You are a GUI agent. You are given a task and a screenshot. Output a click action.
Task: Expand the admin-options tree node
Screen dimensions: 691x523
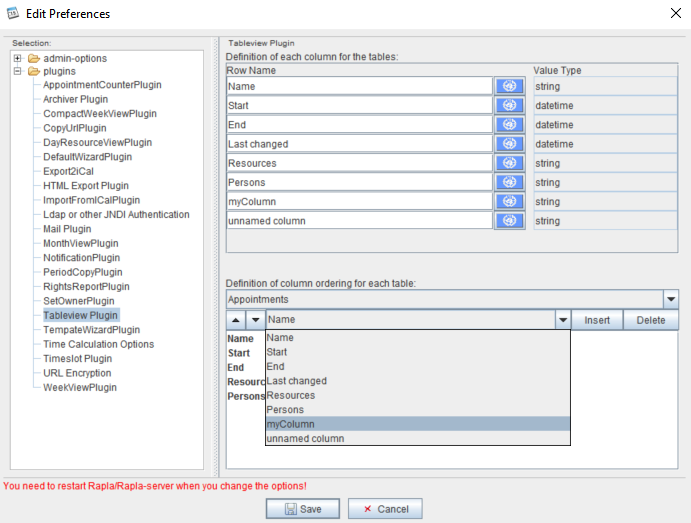click(x=18, y=58)
